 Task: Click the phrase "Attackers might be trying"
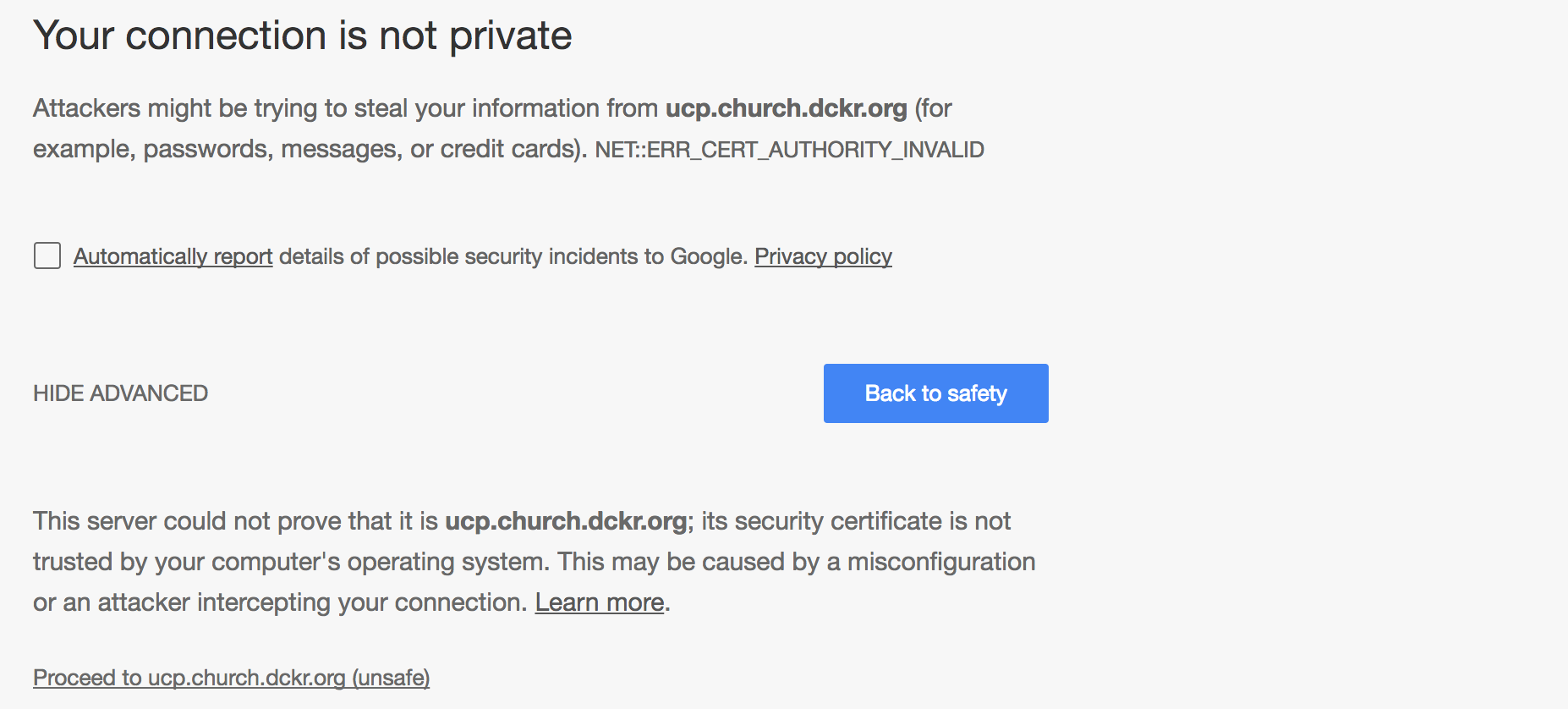pos(140,108)
